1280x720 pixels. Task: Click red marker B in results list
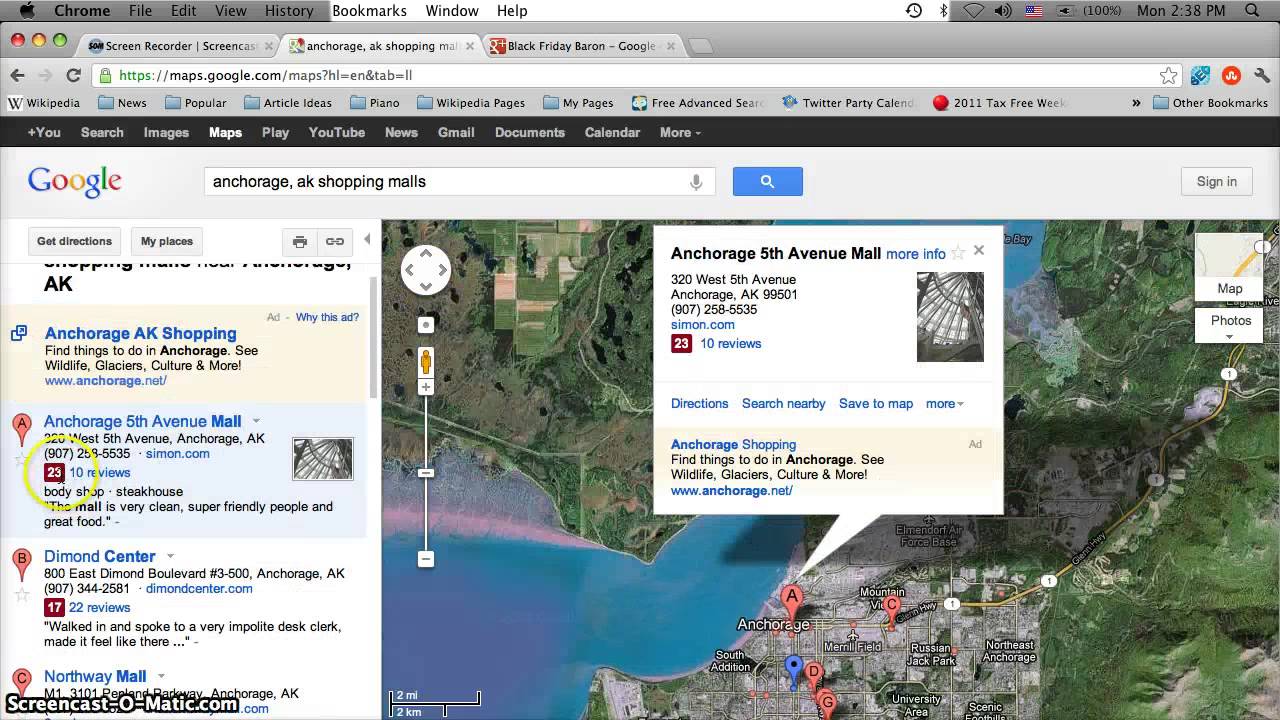pos(21,565)
